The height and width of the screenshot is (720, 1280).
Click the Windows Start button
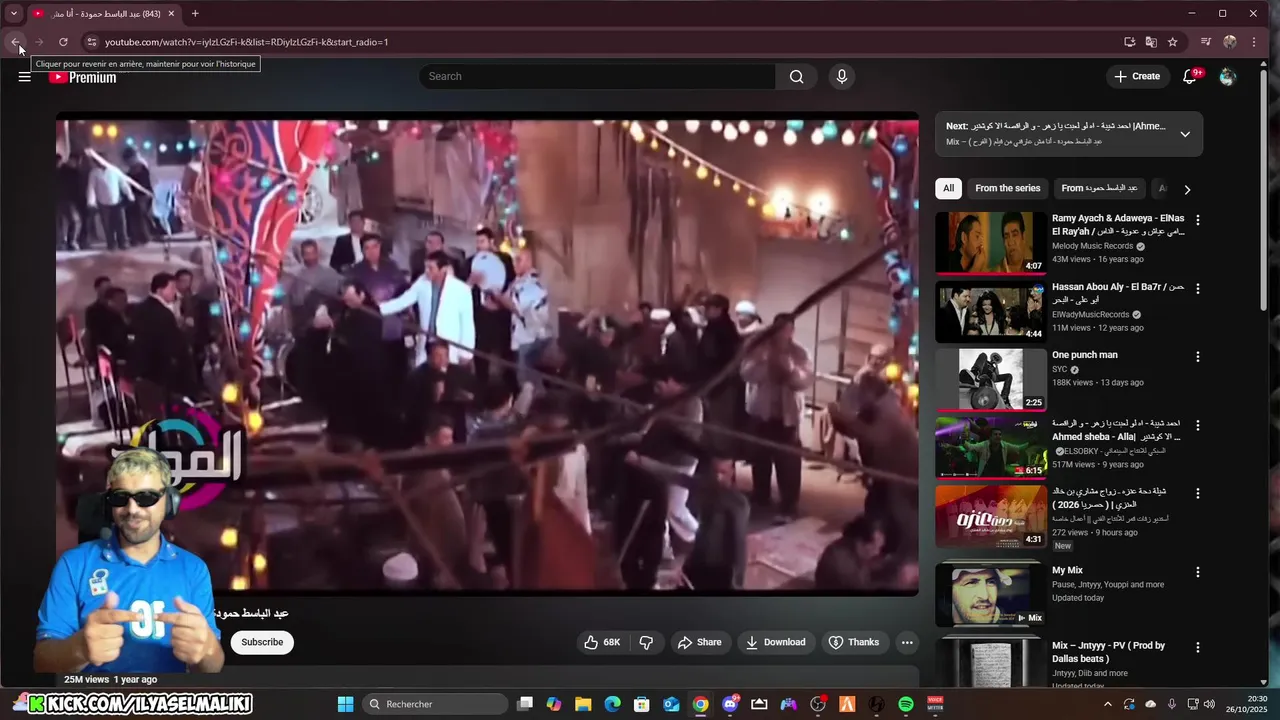click(345, 704)
